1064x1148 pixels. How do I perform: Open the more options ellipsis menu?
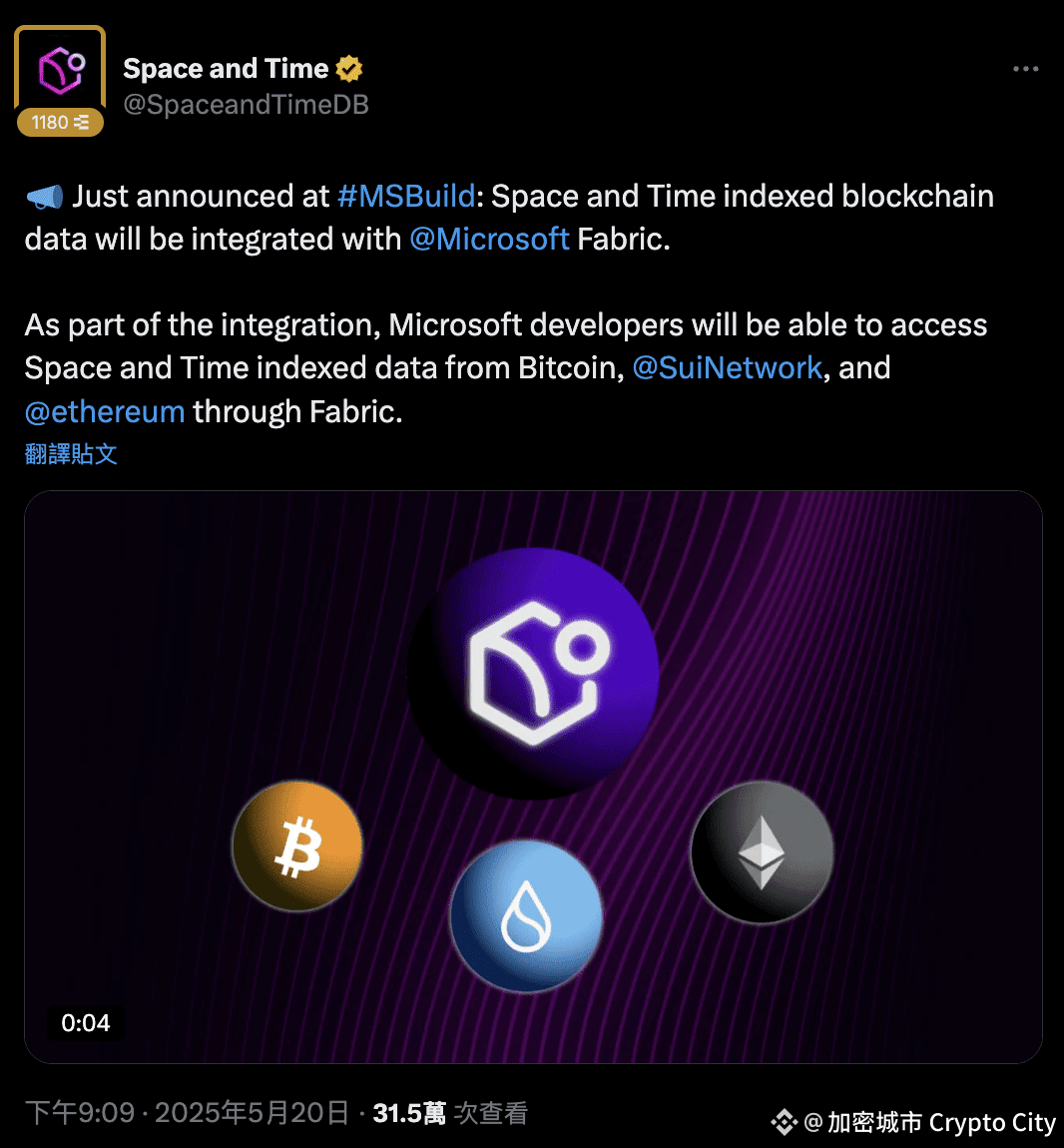click(x=1024, y=68)
